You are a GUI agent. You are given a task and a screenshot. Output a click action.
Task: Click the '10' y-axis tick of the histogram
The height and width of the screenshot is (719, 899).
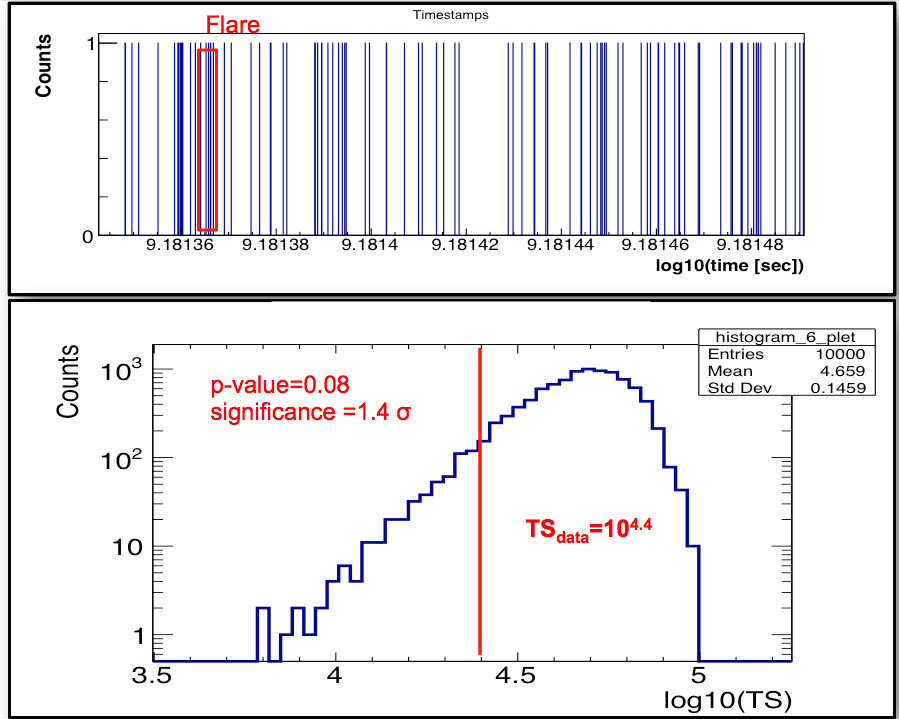coord(127,548)
